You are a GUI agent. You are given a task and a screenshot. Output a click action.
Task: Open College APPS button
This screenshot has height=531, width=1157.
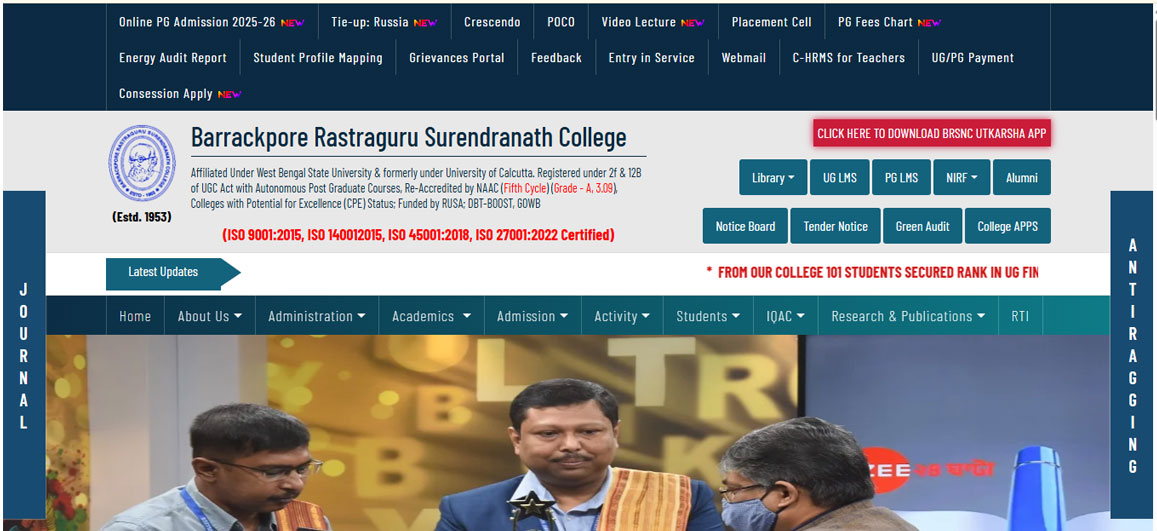click(1007, 226)
